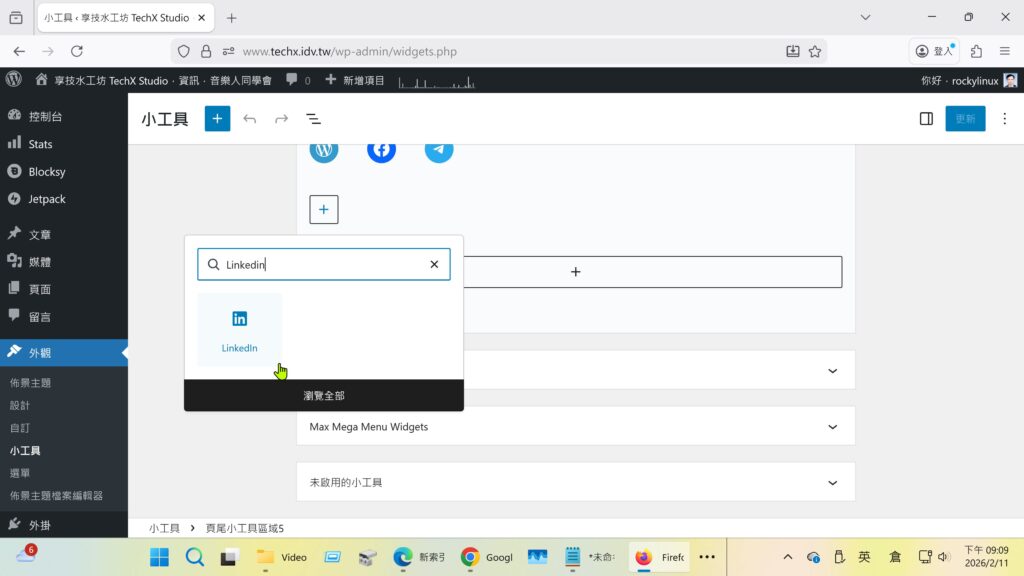Click the 瀏覽全部 button
This screenshot has width=1024, height=576.
click(324, 396)
